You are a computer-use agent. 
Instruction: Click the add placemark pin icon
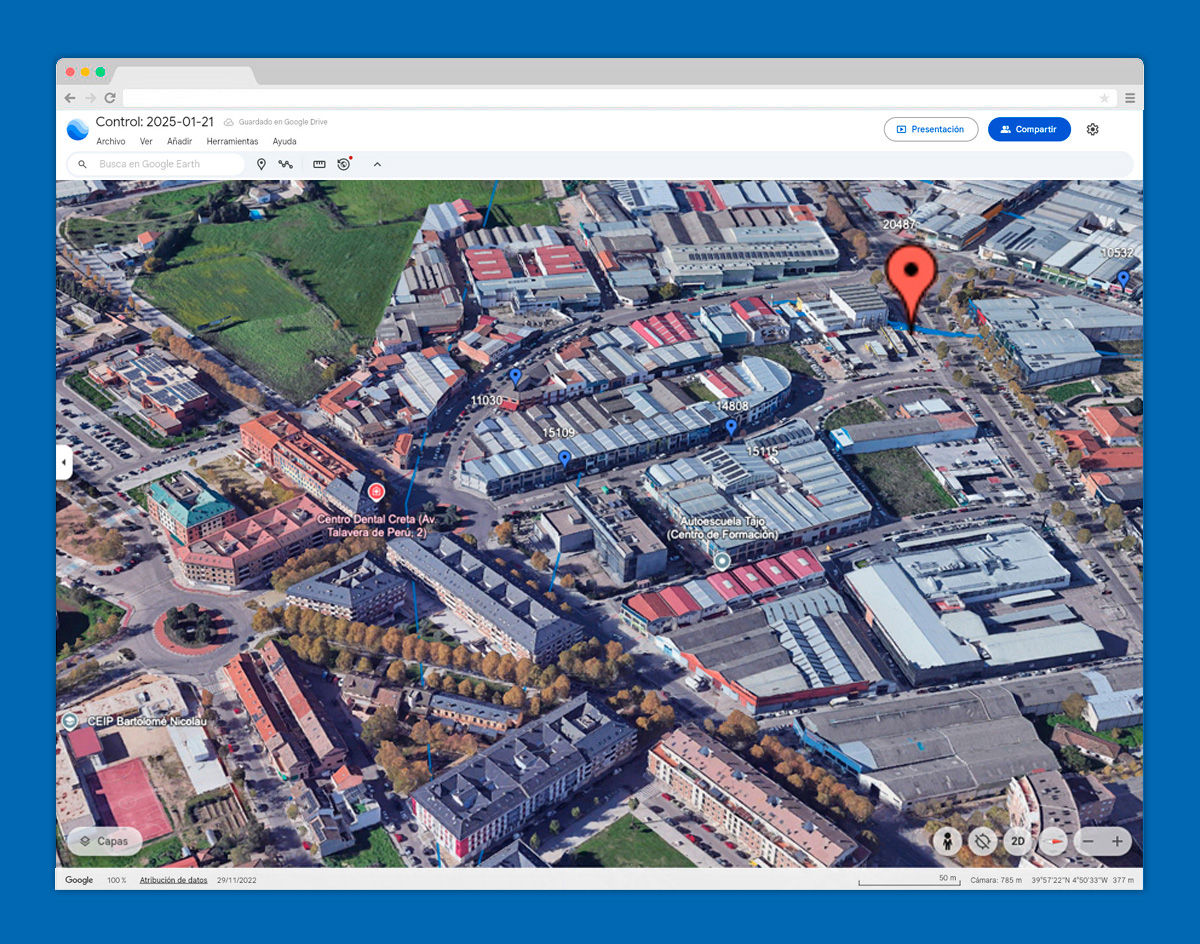pyautogui.click(x=261, y=164)
